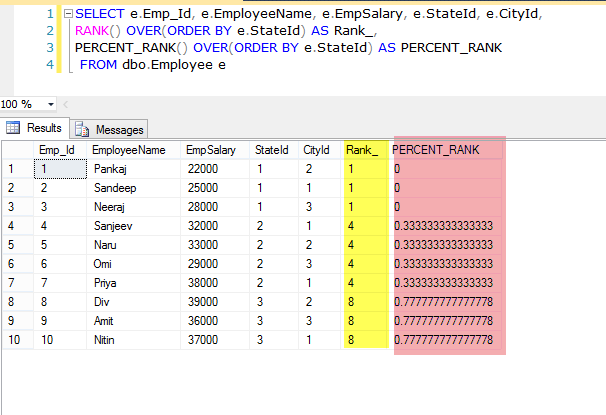Image resolution: width=606 pixels, height=415 pixels.
Task: Click the salary cell 25000
Action: tap(215, 188)
